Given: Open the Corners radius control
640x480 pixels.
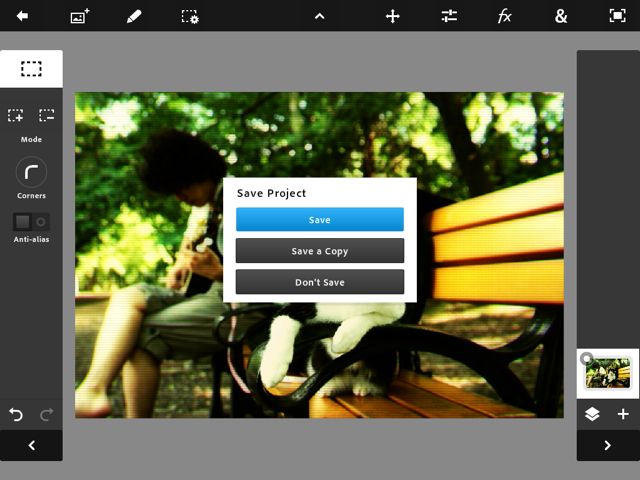Looking at the screenshot, I should (x=31, y=172).
